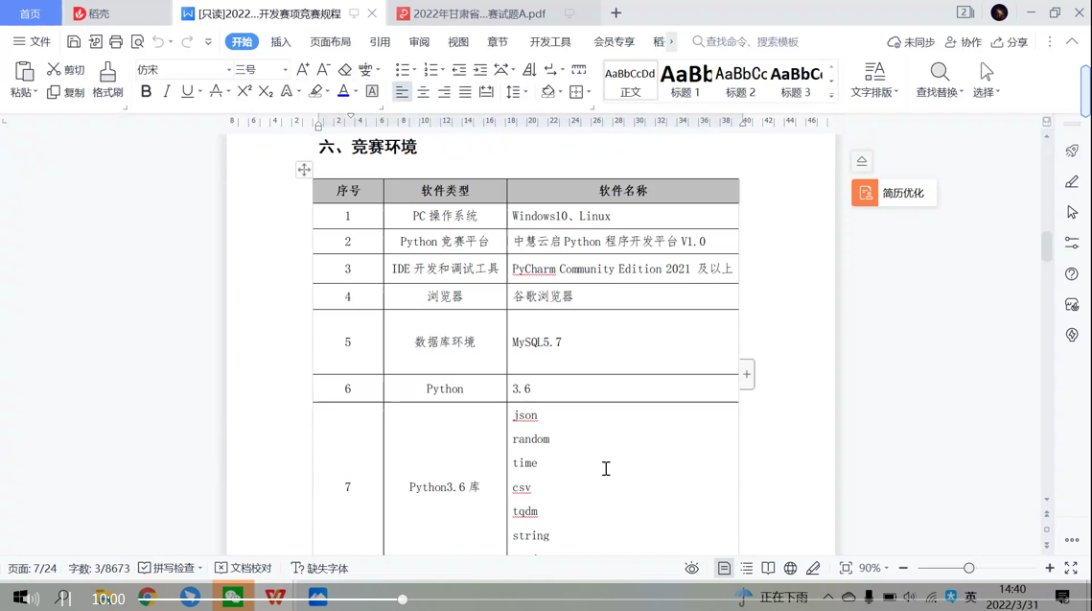Click the increase font size icon
This screenshot has height=611, width=1092.
point(302,70)
